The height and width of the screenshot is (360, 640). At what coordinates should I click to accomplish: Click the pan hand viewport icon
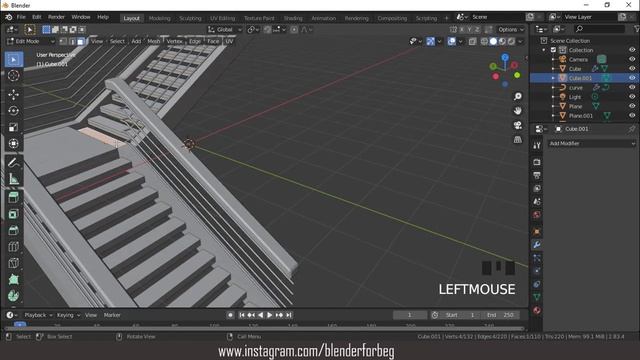pyautogui.click(x=518, y=111)
